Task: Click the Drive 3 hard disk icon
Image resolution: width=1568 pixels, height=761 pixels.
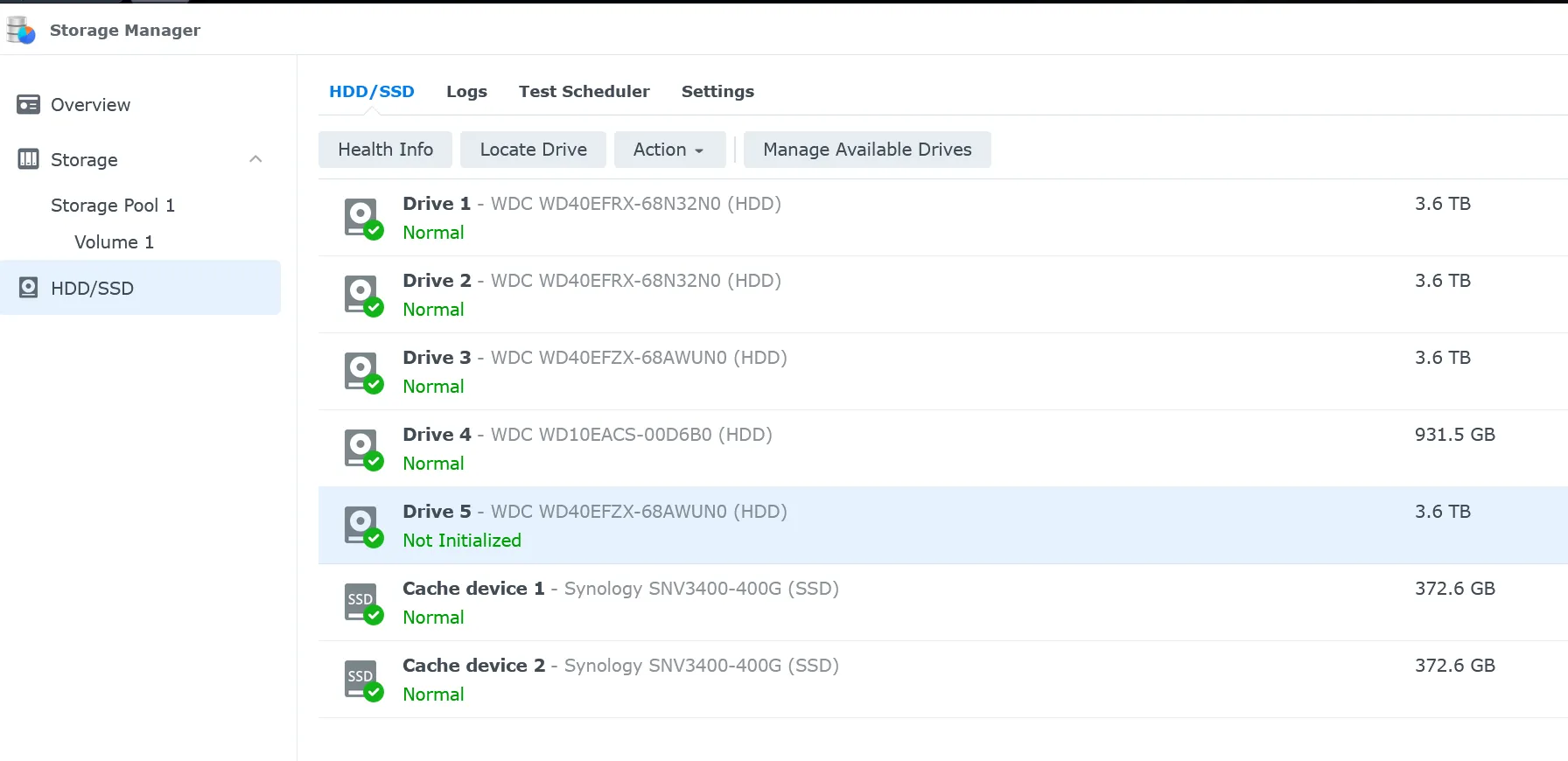Action: (x=363, y=372)
